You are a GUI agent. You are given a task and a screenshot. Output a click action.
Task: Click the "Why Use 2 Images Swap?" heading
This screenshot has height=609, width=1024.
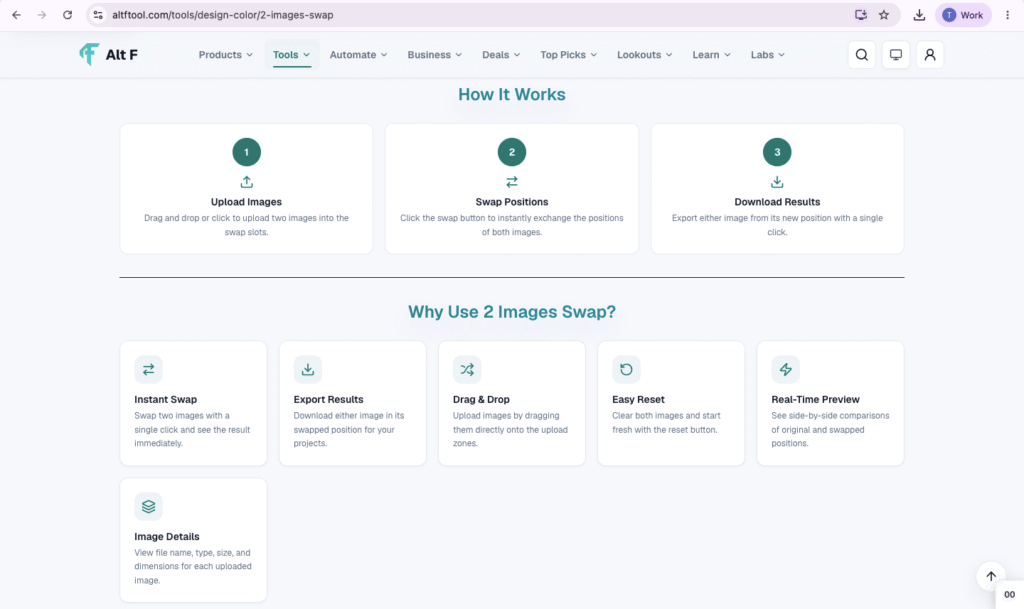[511, 312]
